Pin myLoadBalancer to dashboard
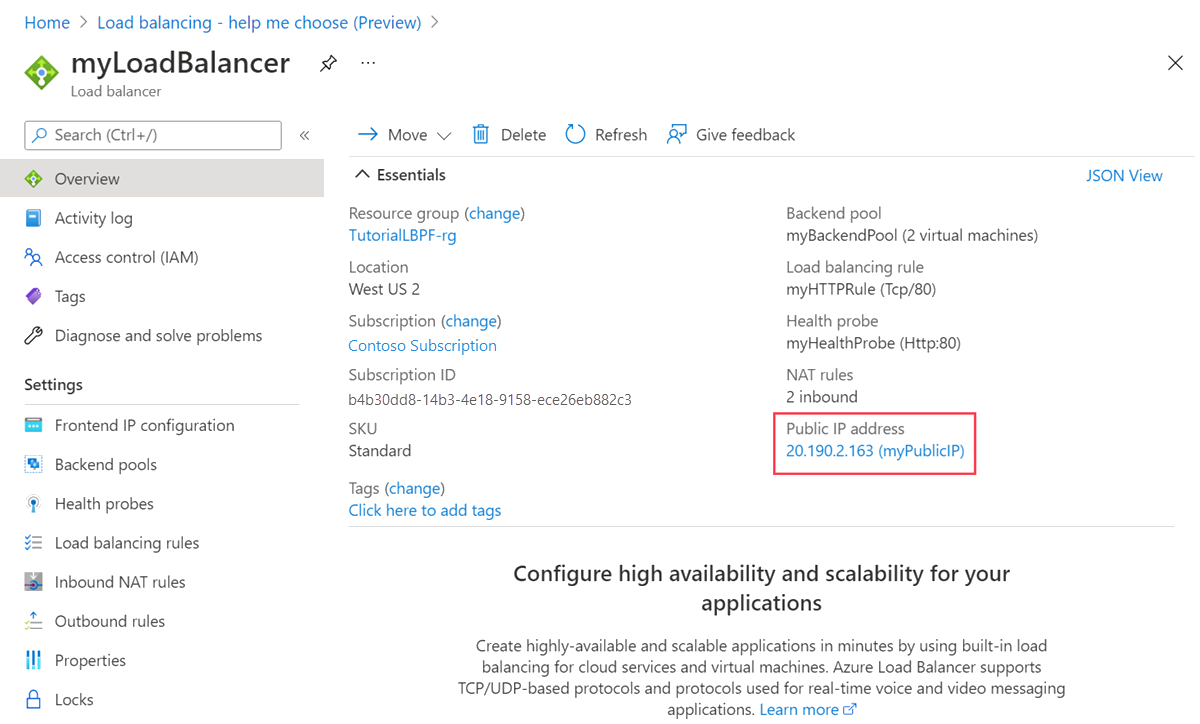 [x=328, y=62]
